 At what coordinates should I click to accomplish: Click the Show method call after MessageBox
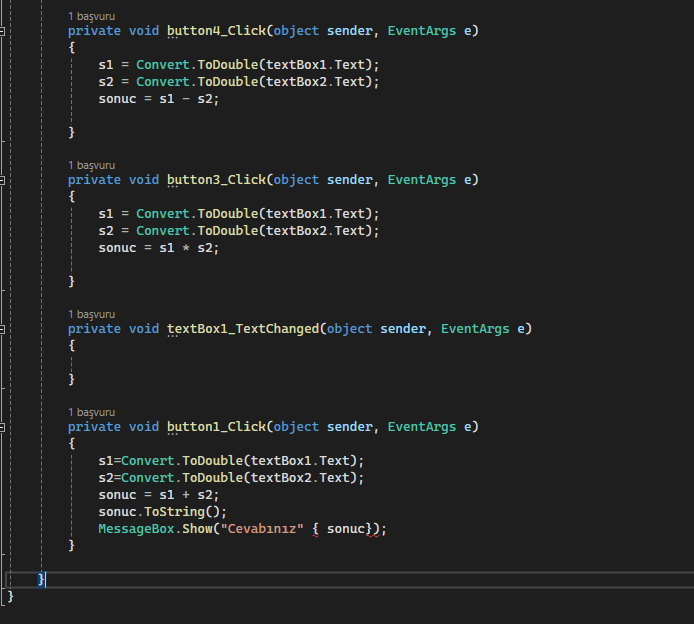pos(197,529)
